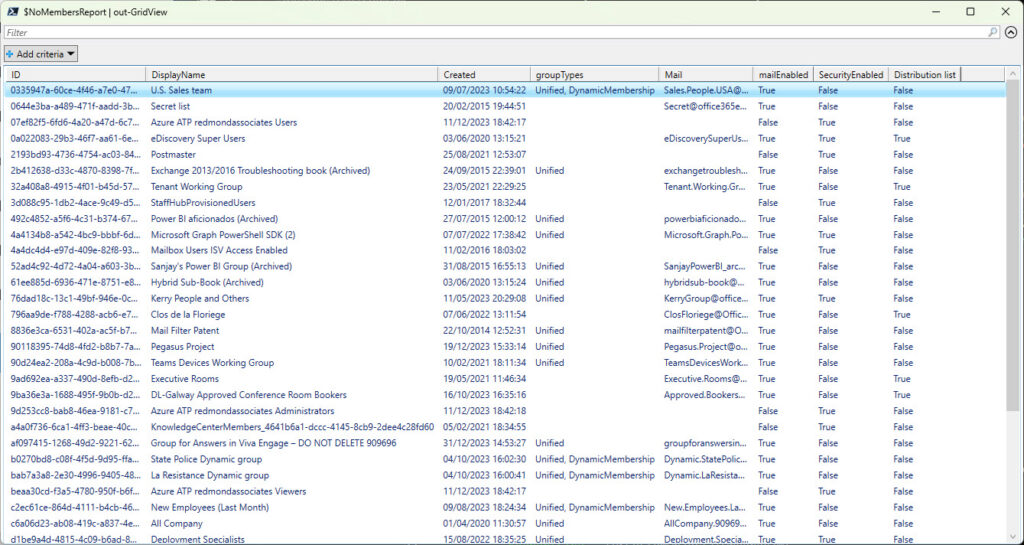Select the Postmaster row
The height and width of the screenshot is (545, 1024).
tap(505, 155)
